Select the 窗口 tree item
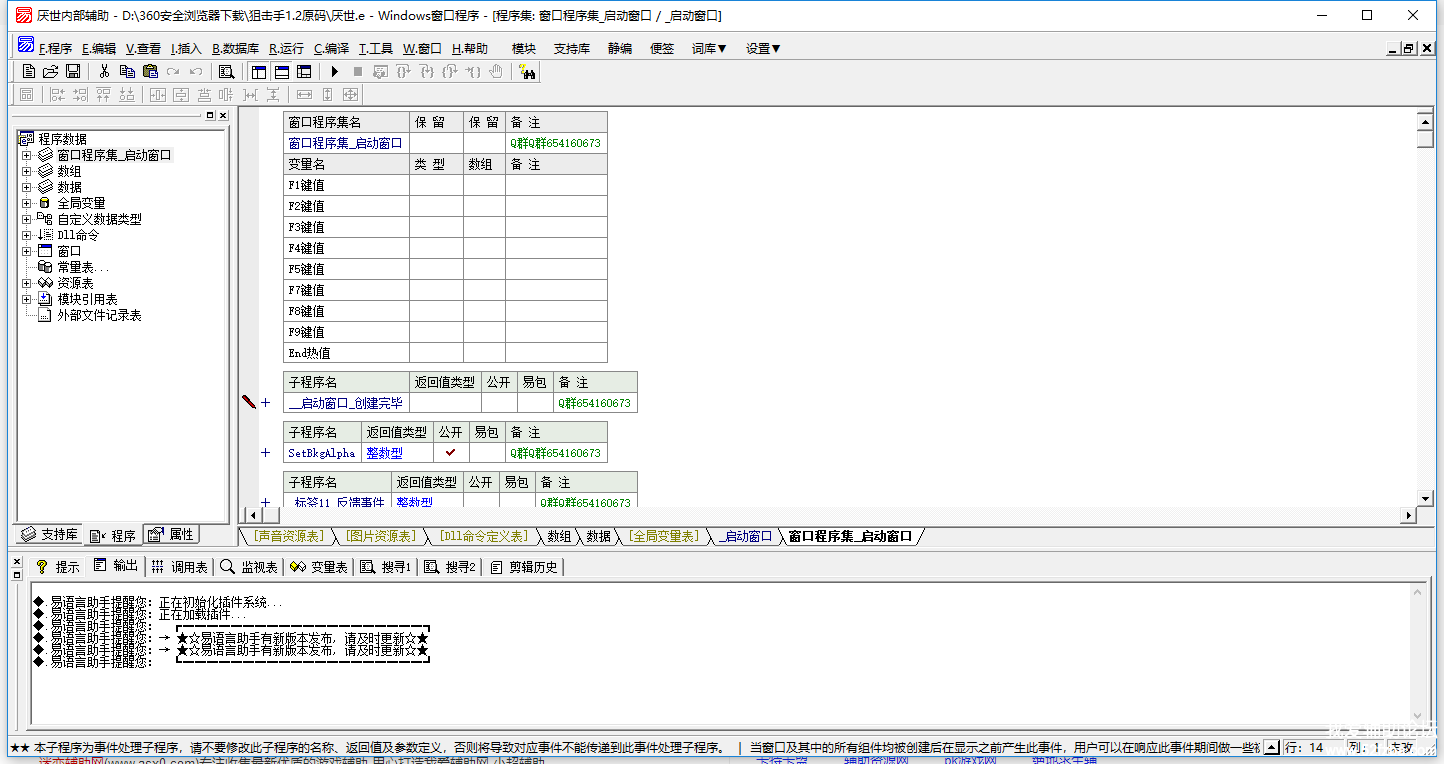Screen dimensions: 1444x764 [69, 251]
